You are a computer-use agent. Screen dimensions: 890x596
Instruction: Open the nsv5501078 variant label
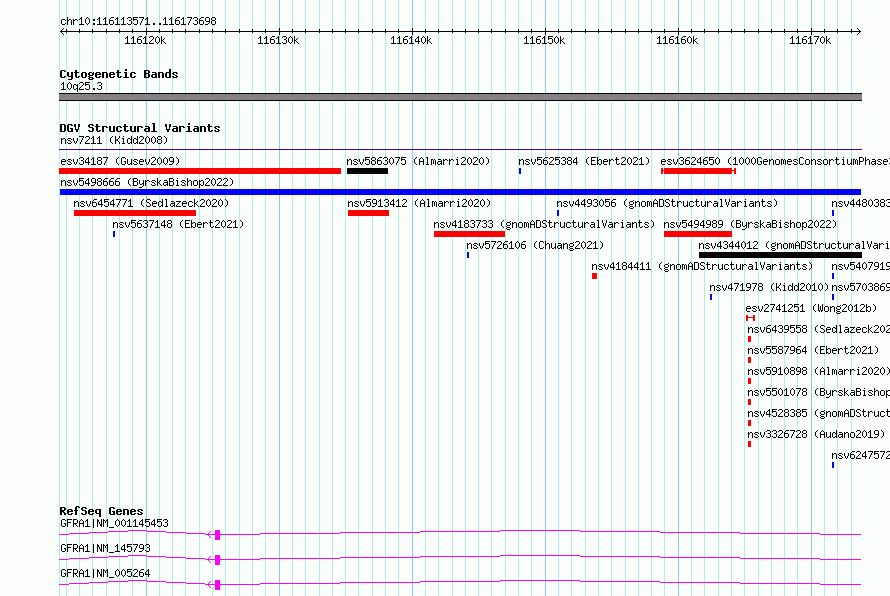818,392
